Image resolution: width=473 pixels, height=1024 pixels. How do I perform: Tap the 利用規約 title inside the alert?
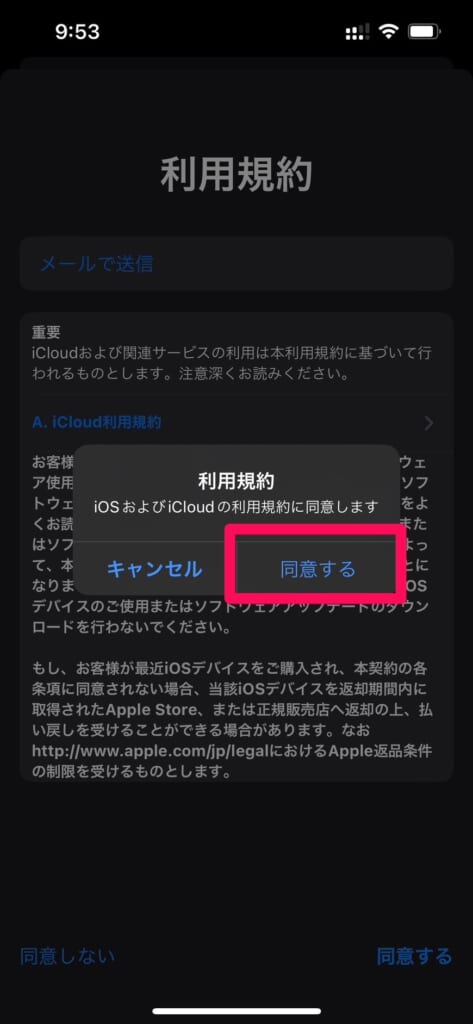tap(236, 481)
